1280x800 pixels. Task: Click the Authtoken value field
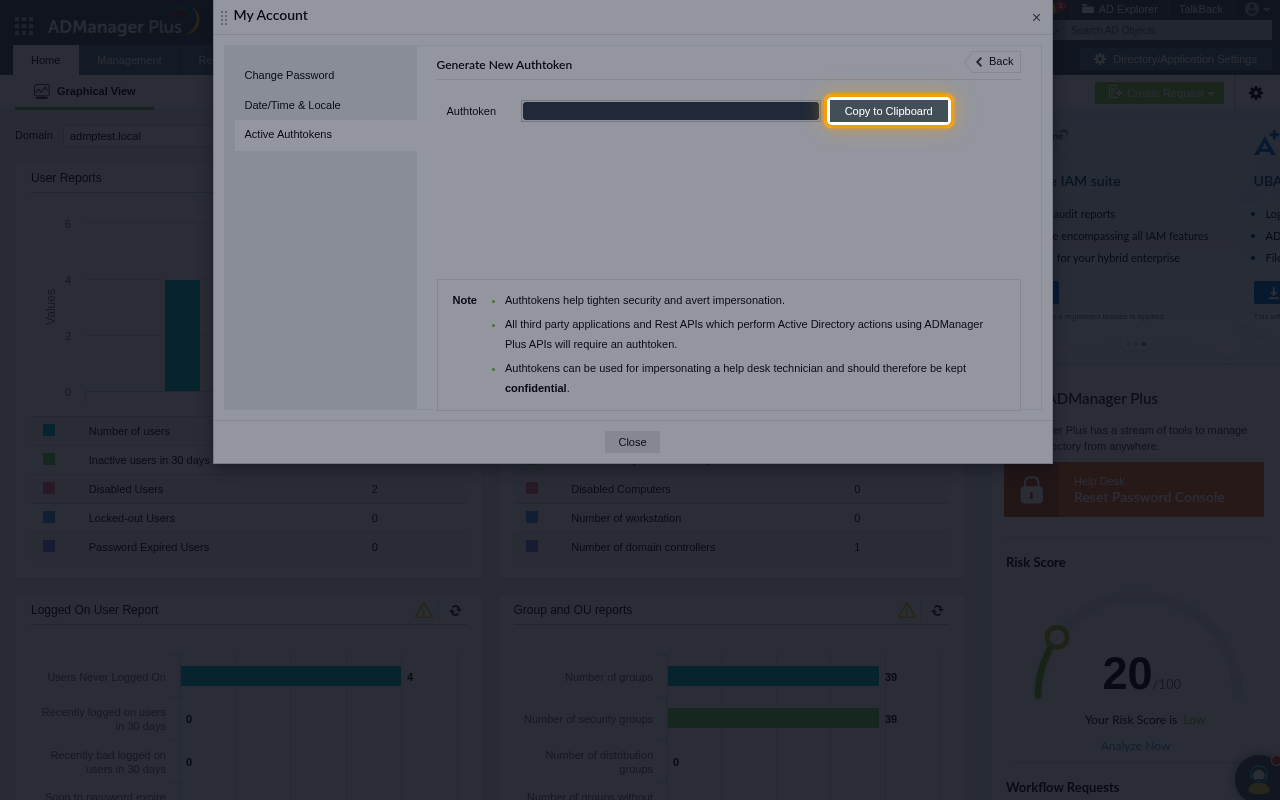(x=670, y=111)
